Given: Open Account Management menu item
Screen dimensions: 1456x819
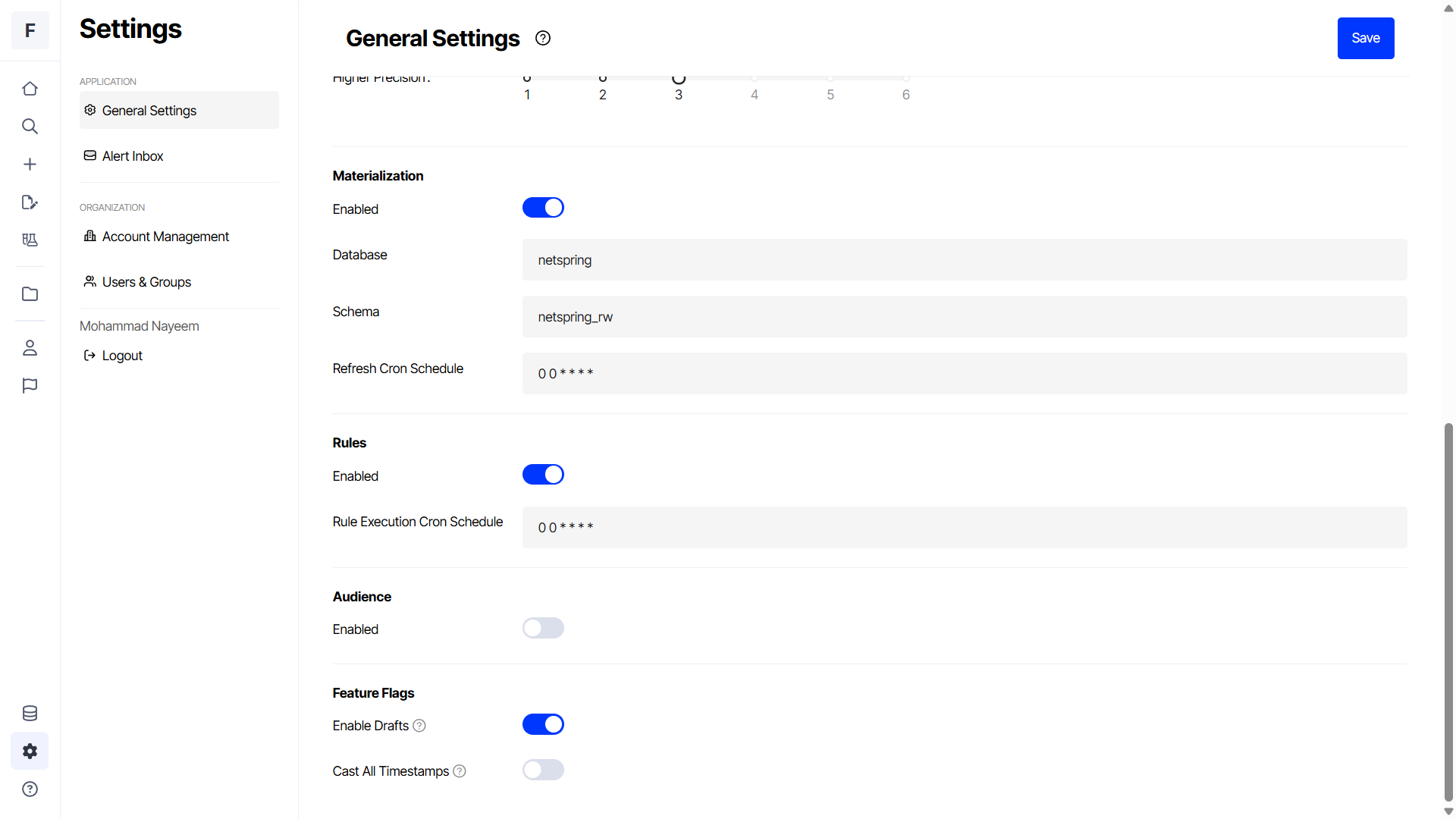Looking at the screenshot, I should tap(179, 237).
